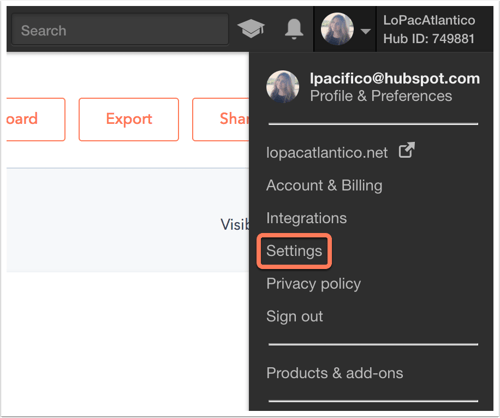This screenshot has height=418, width=500.
Task: Click the external link icon beside lopacatlantico.net
Action: coord(407,150)
